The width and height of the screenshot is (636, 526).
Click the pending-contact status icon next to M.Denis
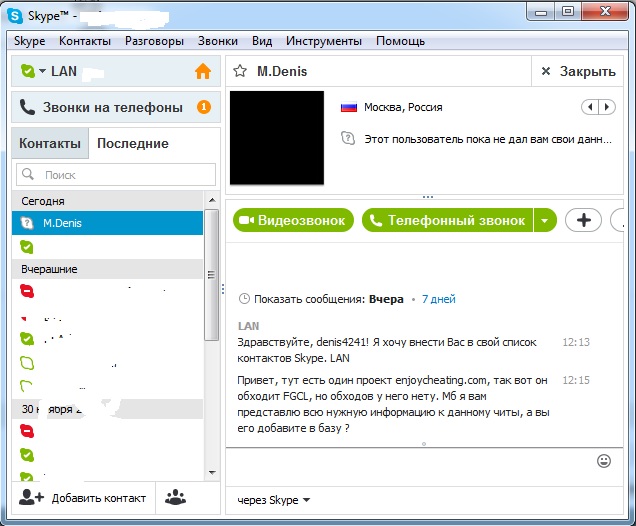tap(27, 223)
